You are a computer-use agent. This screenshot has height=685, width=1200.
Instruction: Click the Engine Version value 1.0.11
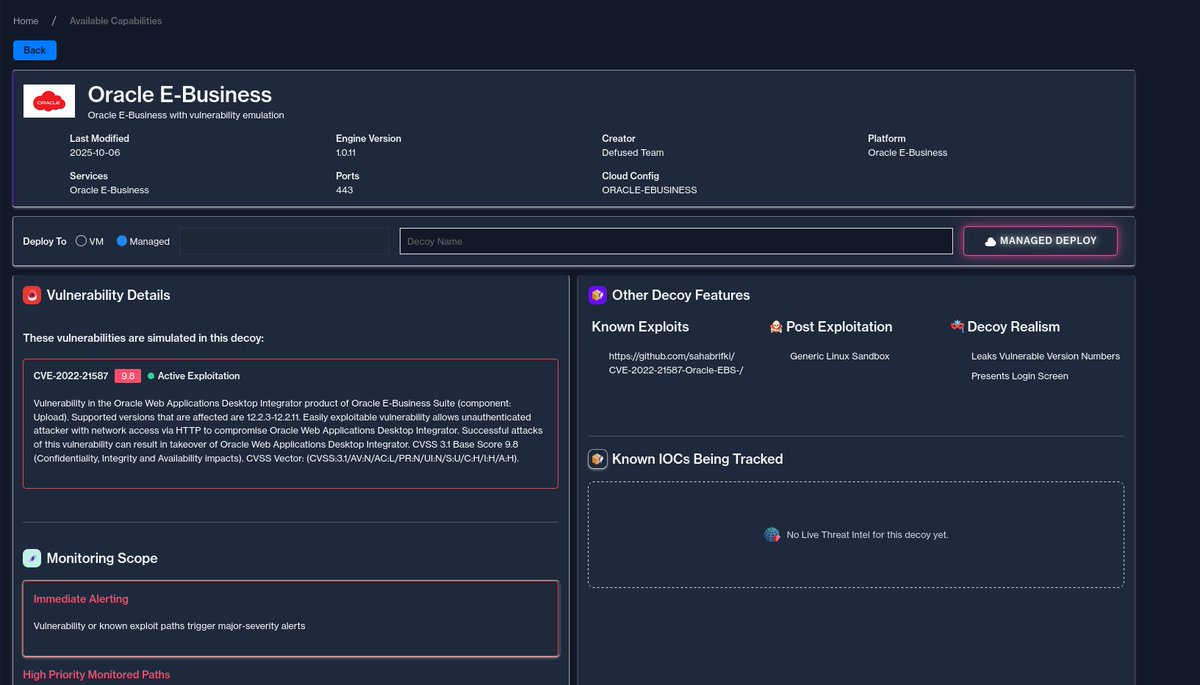[348, 153]
